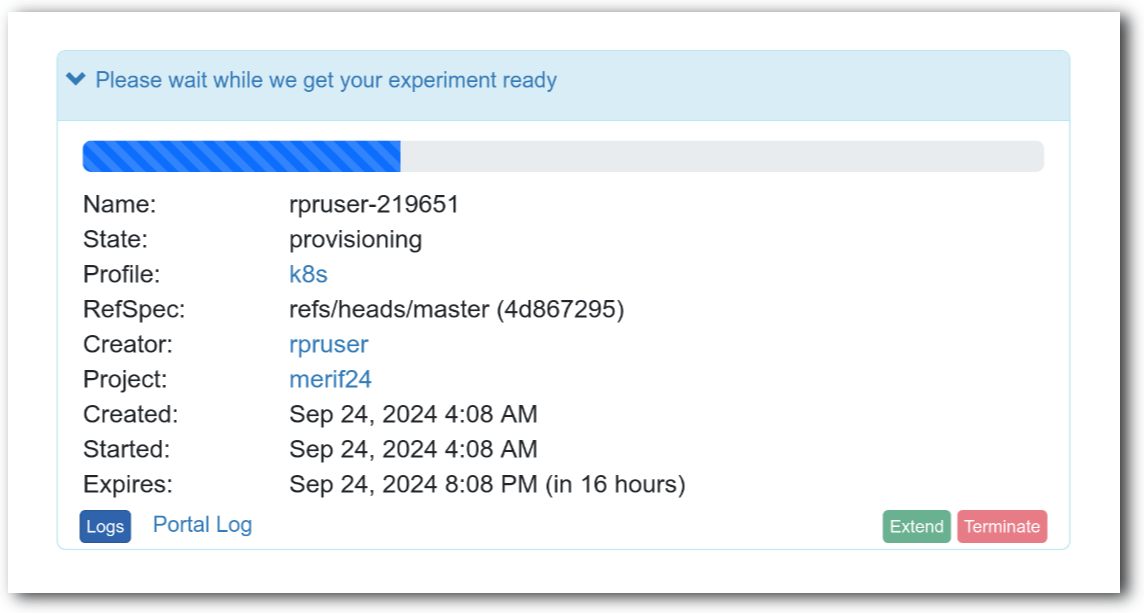Terminate the running experiment
The image size is (1144, 613).
[x=1001, y=525]
